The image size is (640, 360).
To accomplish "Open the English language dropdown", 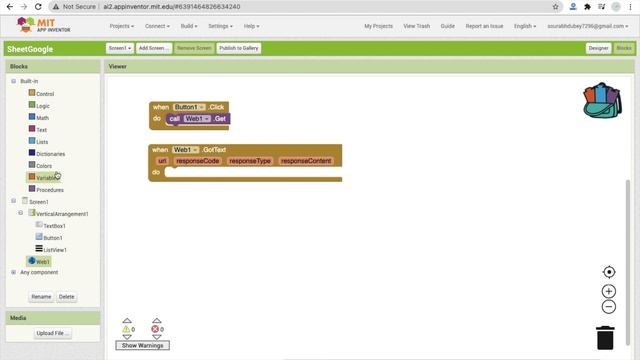I will tap(525, 26).
